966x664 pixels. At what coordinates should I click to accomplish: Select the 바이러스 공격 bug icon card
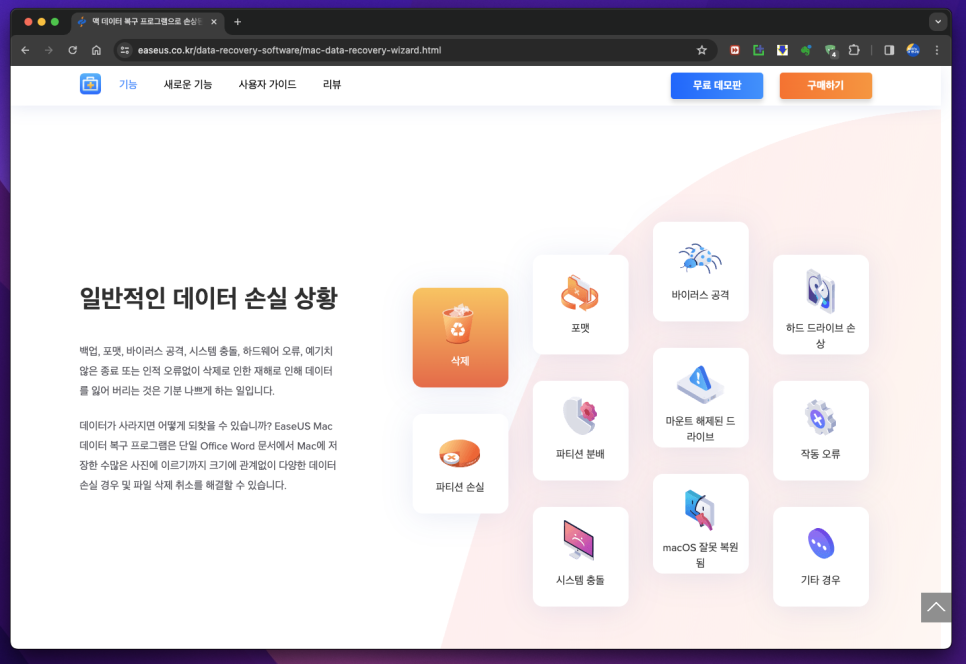click(x=700, y=272)
